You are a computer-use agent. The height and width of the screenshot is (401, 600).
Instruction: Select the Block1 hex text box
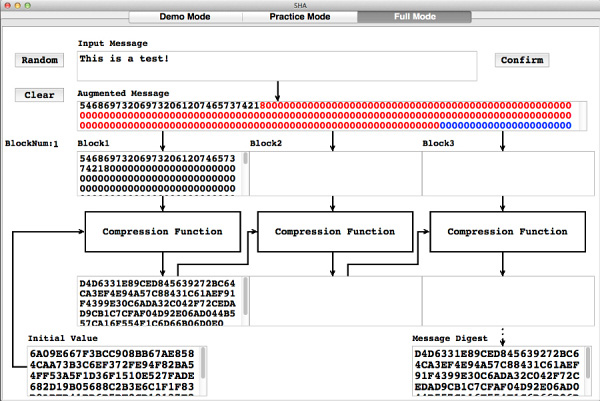coord(155,173)
